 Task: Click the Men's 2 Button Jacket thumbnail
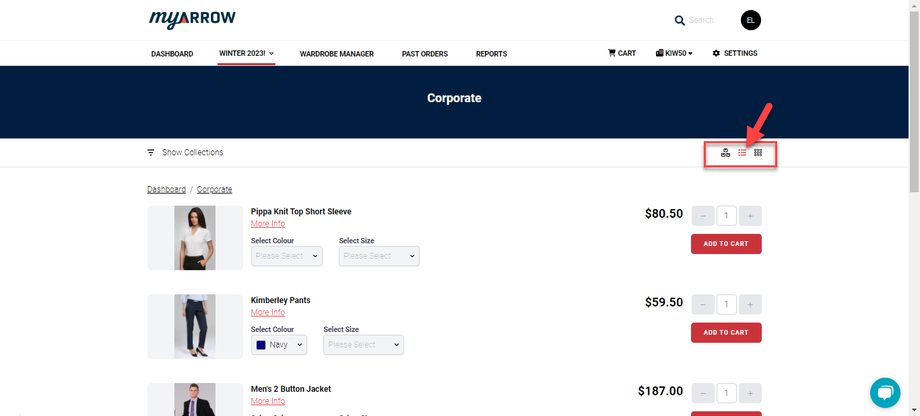195,400
